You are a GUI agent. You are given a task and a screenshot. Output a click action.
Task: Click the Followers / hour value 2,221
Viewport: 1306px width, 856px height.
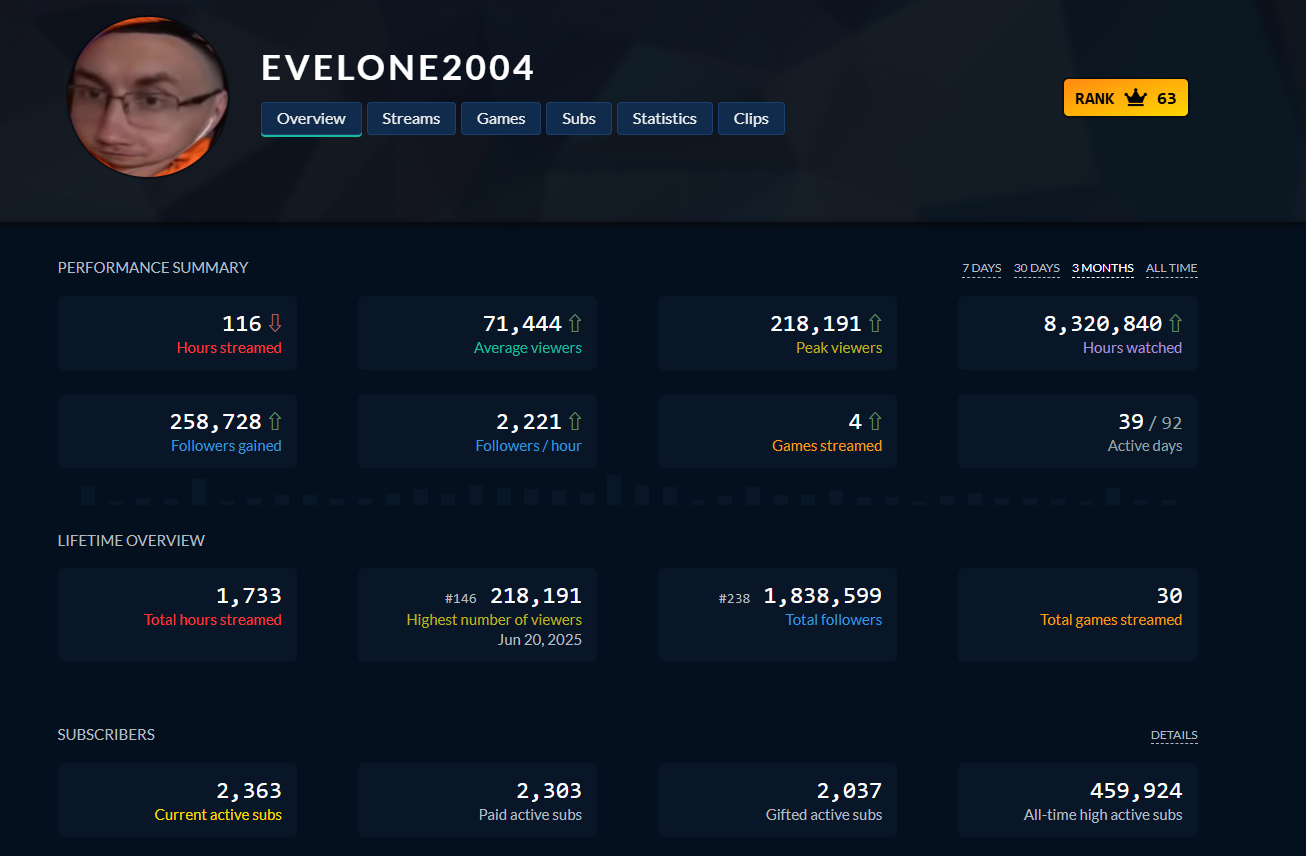529,421
